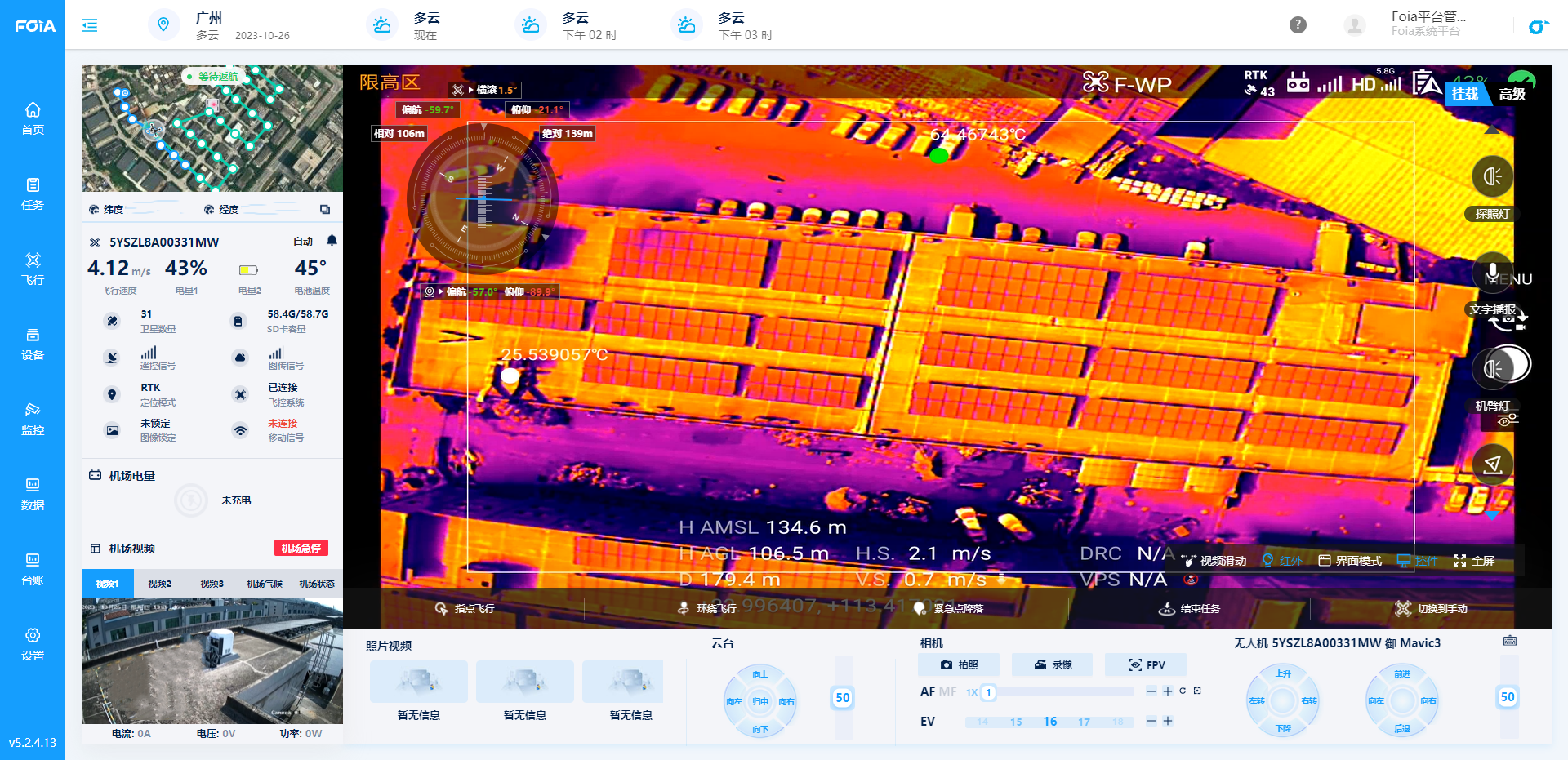Expand payload panel with blue down arrow
This screenshot has height=760, width=1568.
click(1492, 515)
